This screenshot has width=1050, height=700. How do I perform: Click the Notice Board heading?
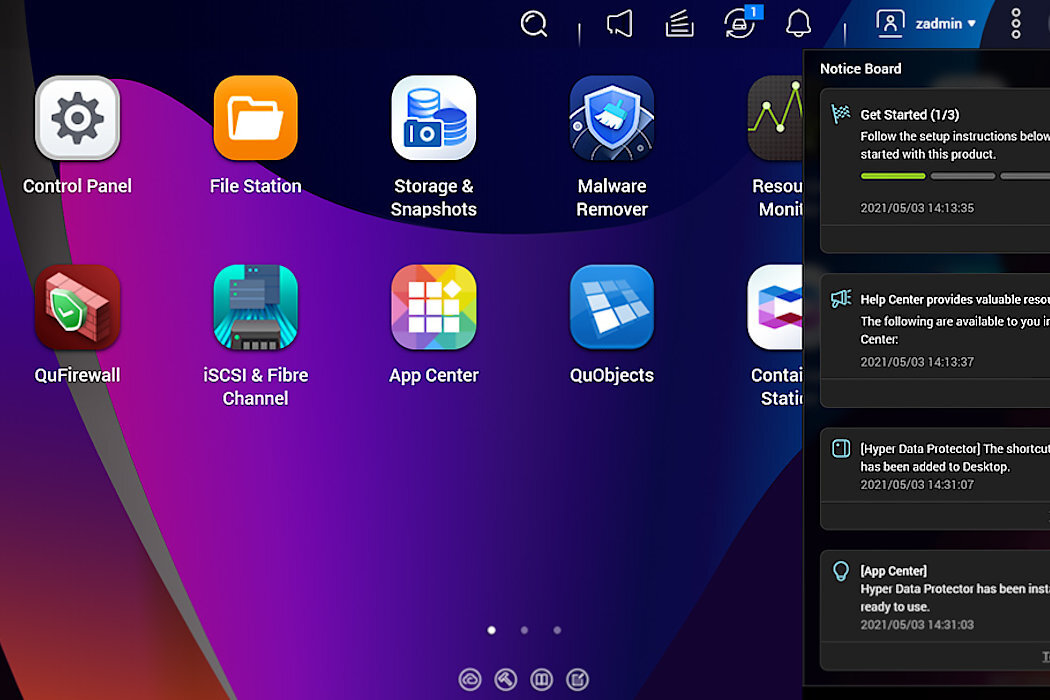tap(860, 68)
